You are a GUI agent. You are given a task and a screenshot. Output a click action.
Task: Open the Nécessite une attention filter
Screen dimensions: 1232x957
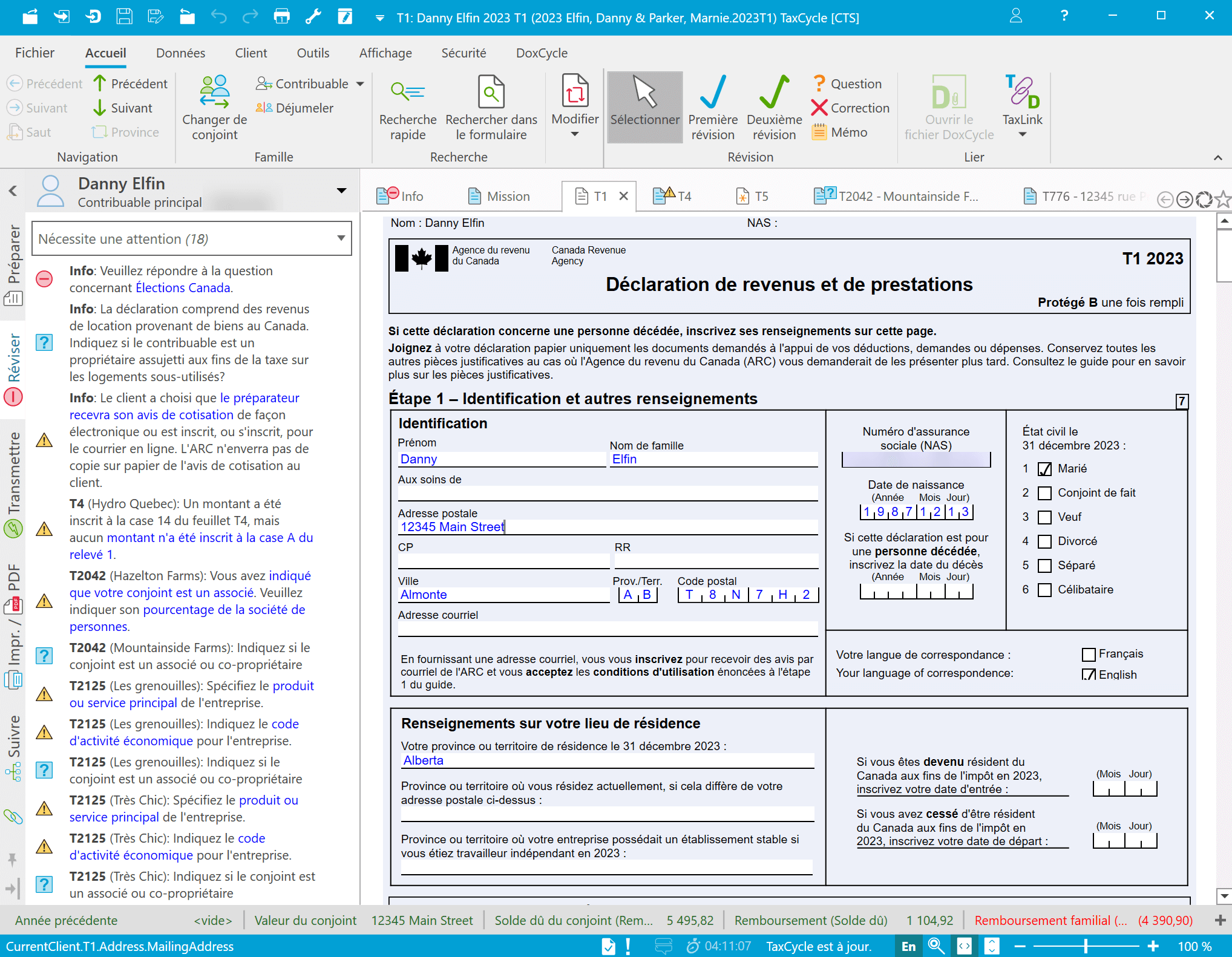192,239
